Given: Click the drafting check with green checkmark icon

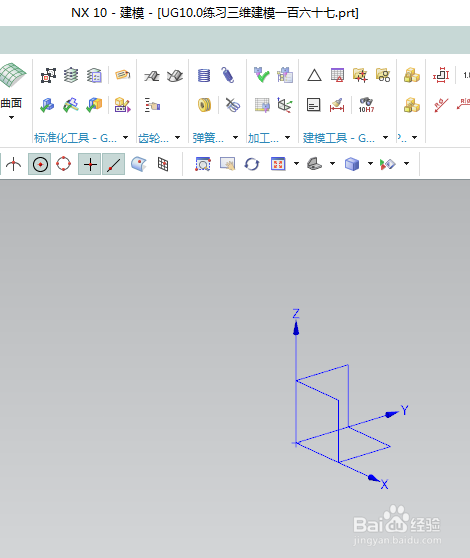Looking at the screenshot, I should (71, 105).
